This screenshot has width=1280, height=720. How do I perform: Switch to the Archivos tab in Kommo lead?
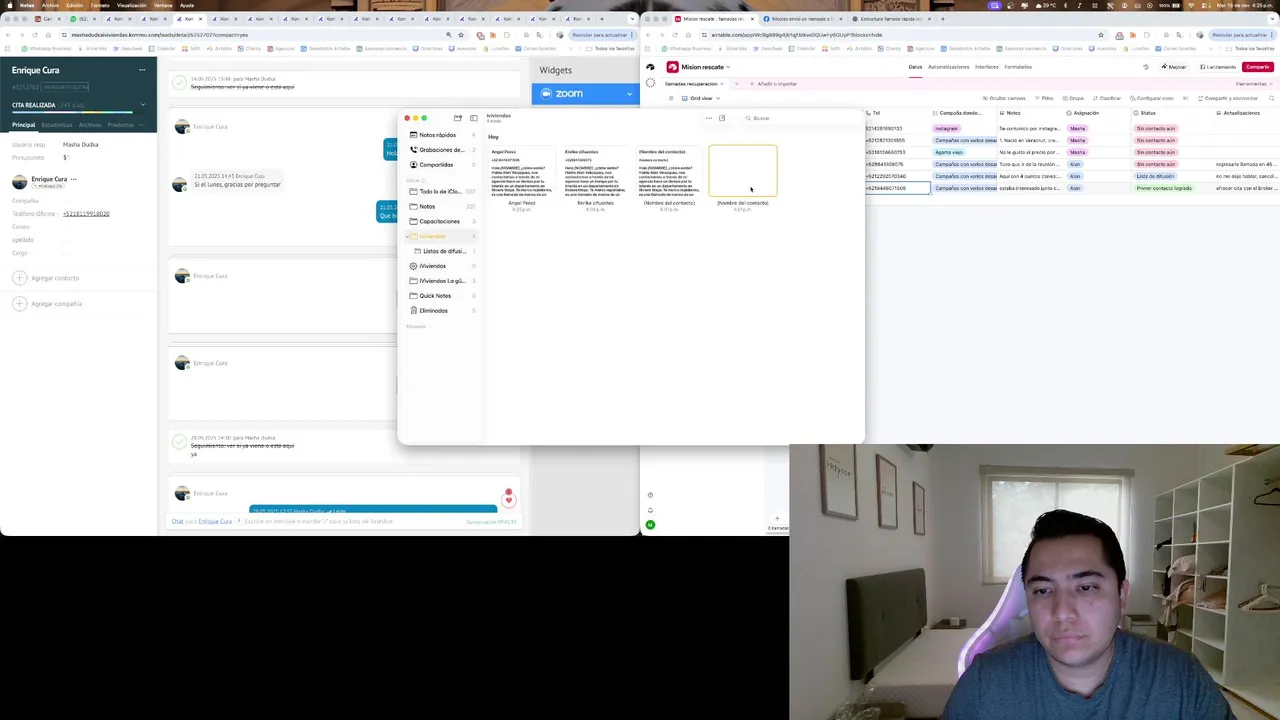(90, 125)
